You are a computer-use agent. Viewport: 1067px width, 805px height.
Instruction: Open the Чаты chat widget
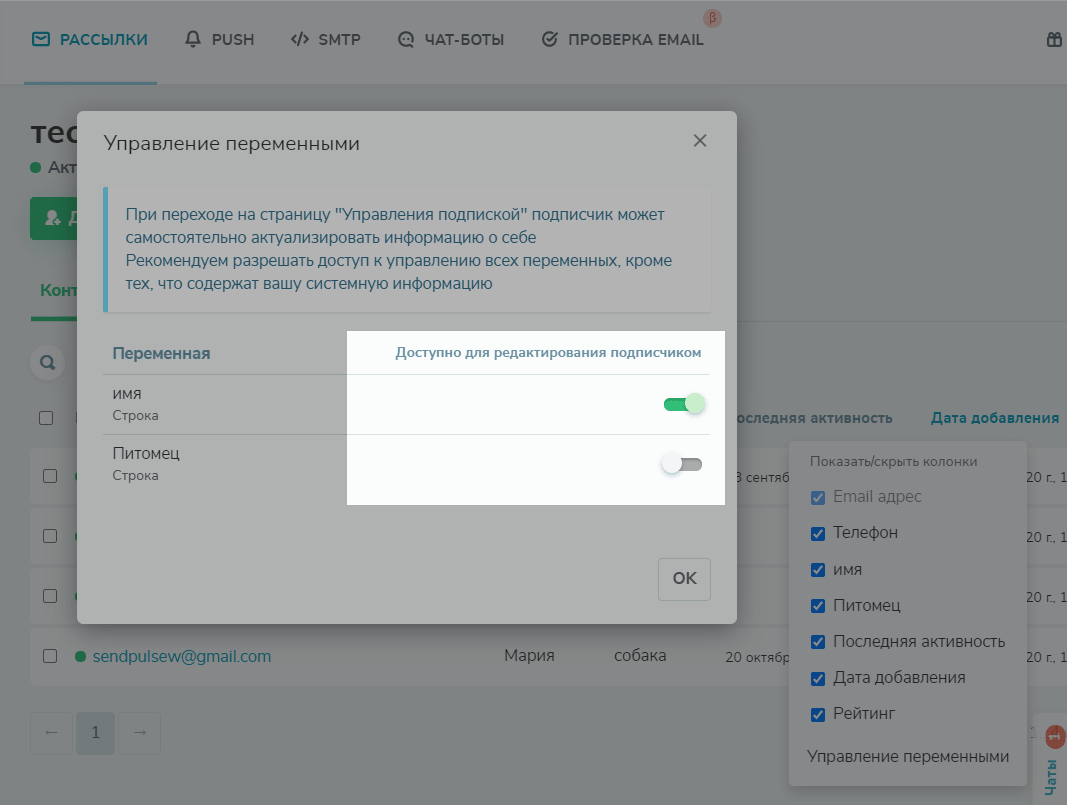pyautogui.click(x=1052, y=765)
